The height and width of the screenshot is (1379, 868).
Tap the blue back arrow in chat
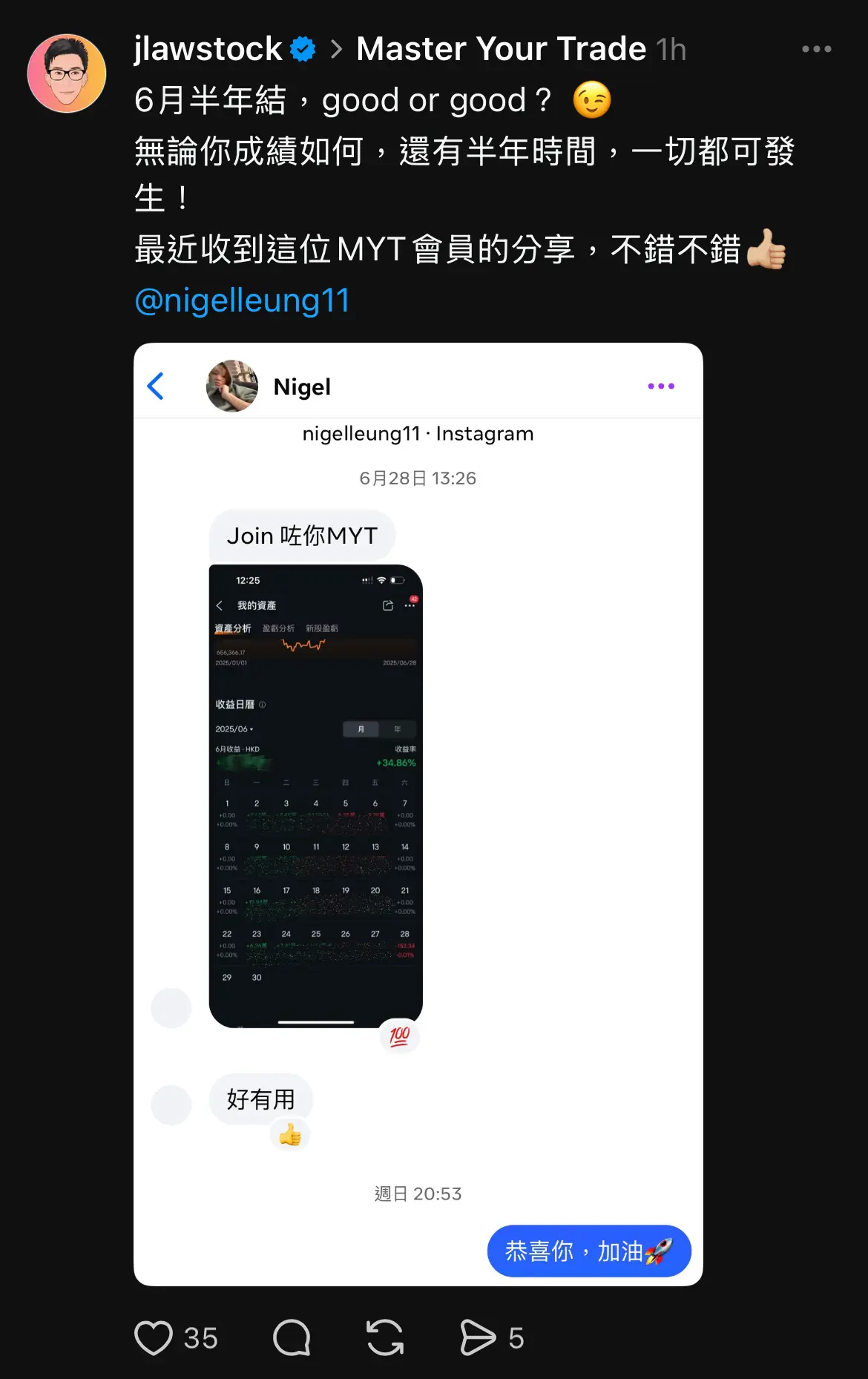pos(156,386)
